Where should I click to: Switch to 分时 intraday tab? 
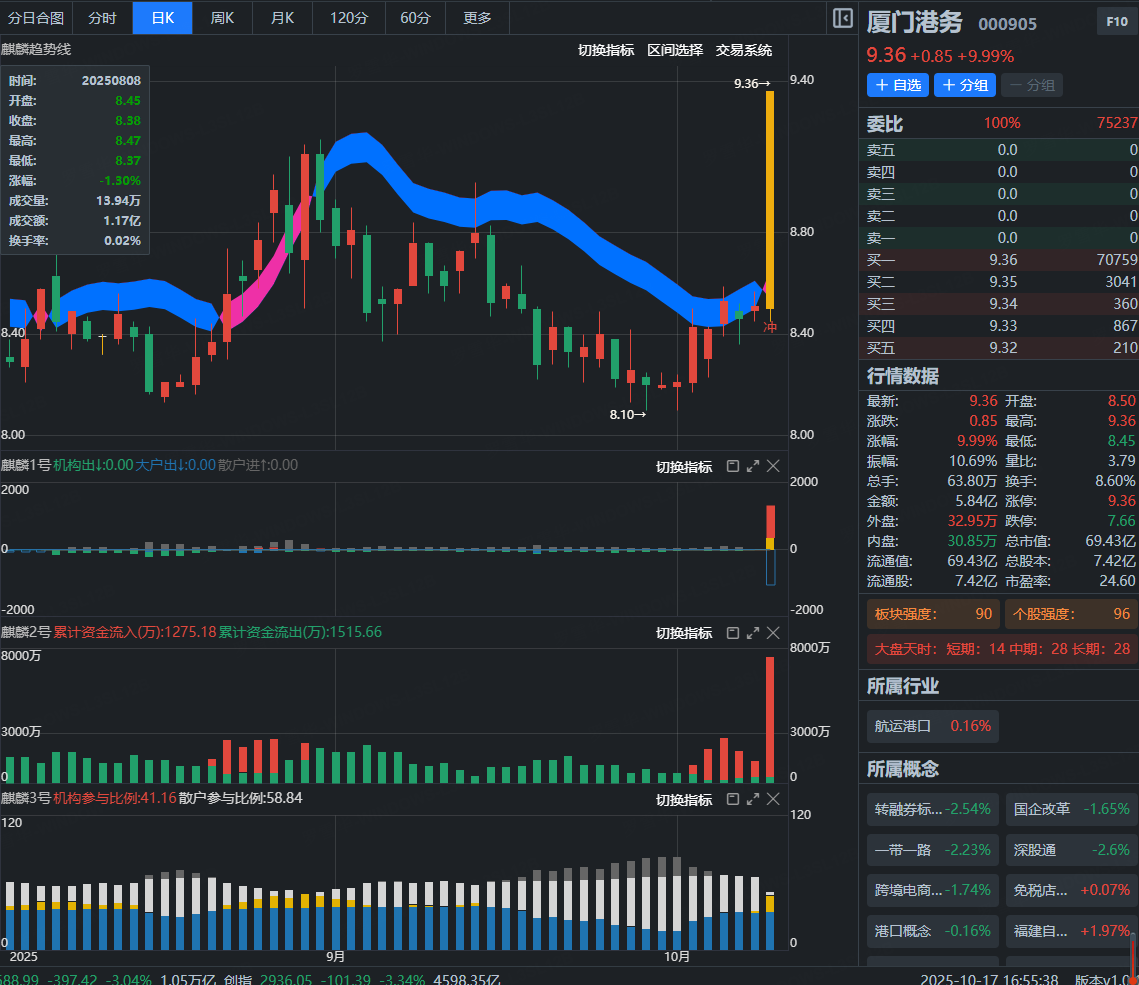(x=102, y=18)
